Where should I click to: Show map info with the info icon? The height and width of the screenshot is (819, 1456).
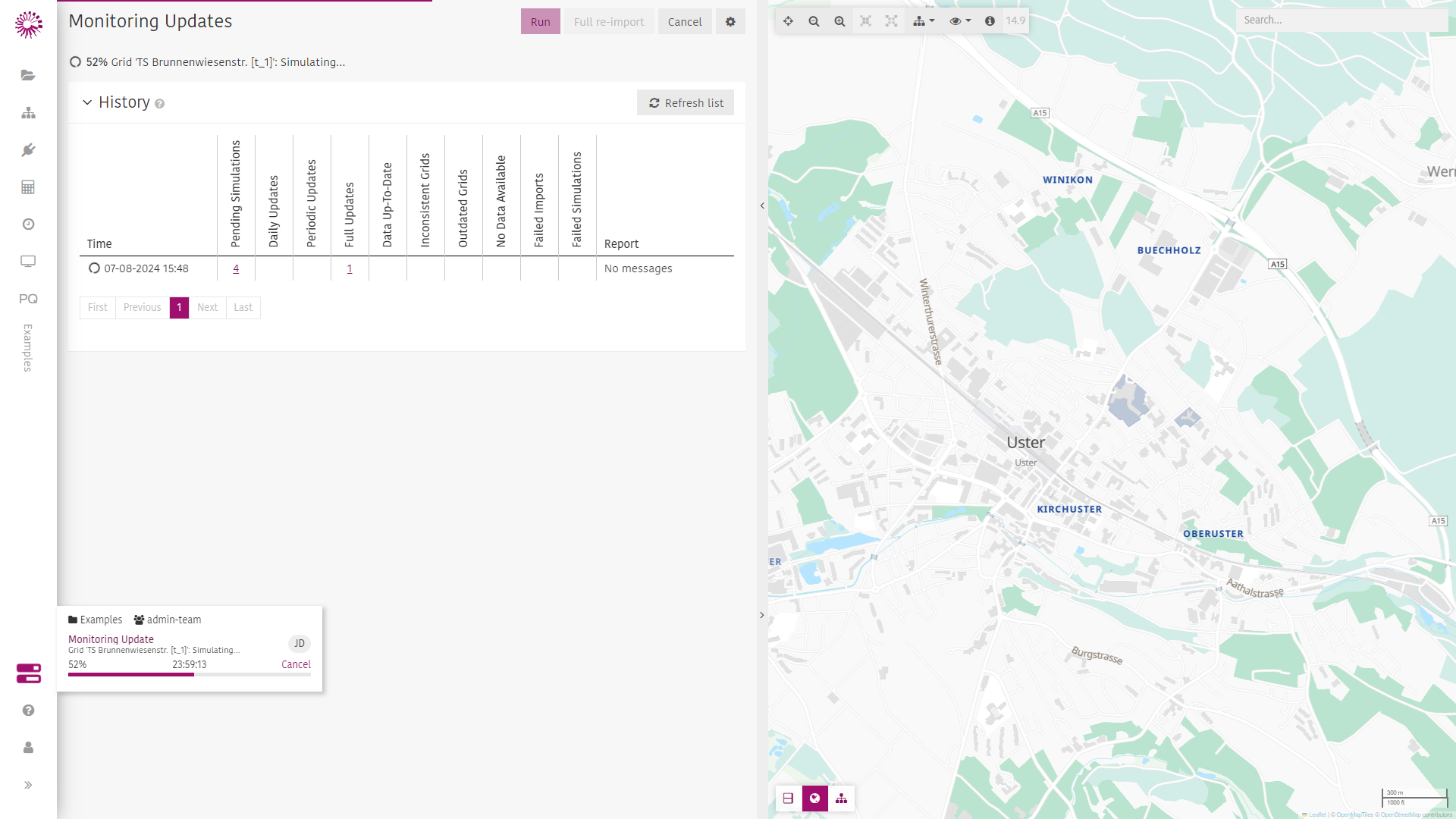coord(990,21)
